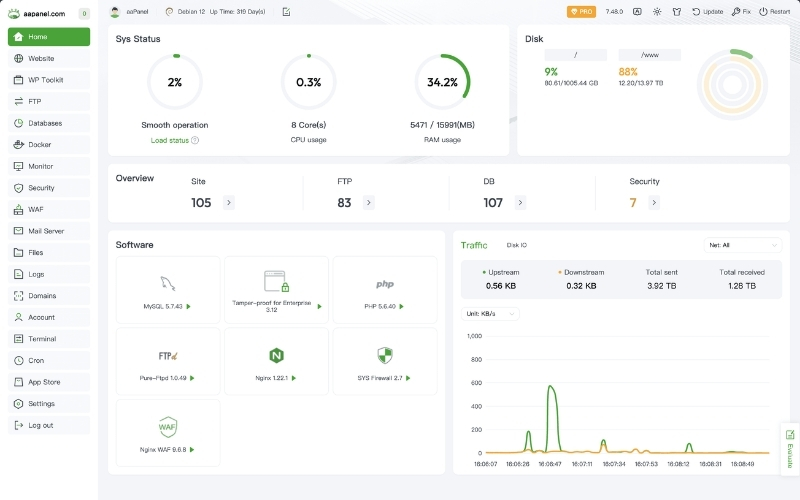
Task: Toggle the Upstream legend series in Traffic chart
Action: click(x=501, y=272)
